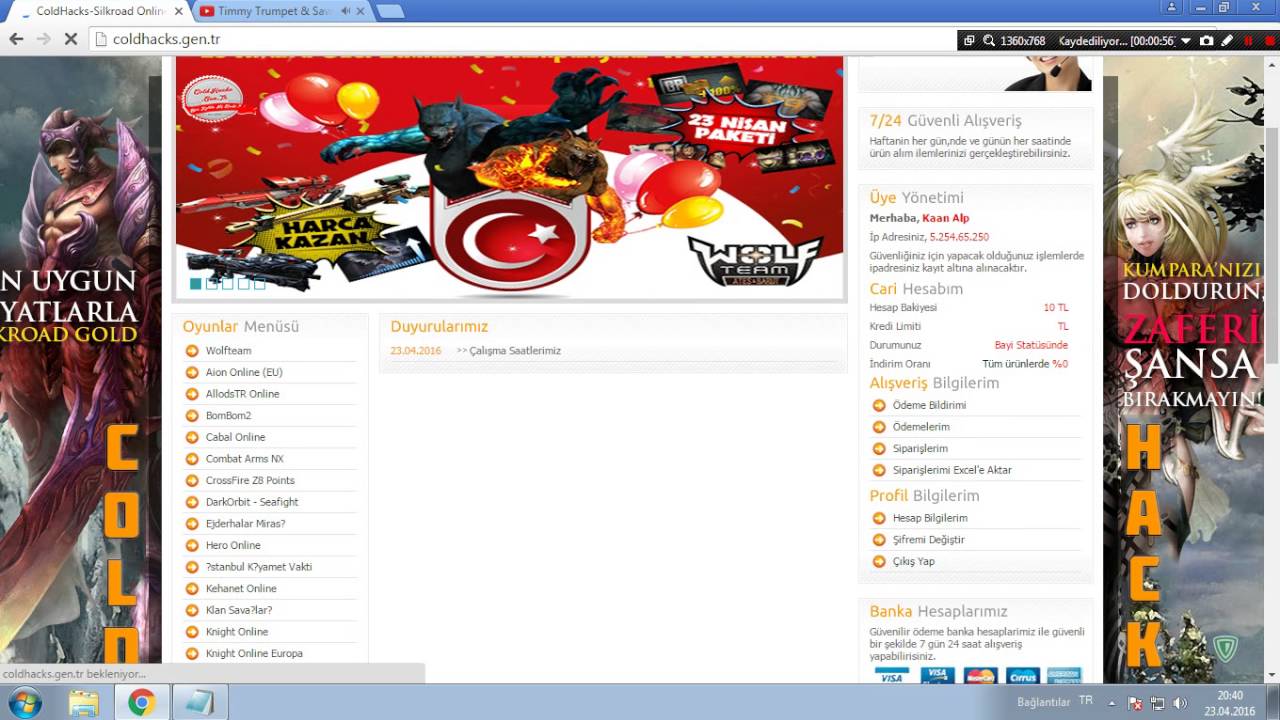Click the Chrome icon on the taskbar
This screenshot has width=1280, height=720.
141,703
